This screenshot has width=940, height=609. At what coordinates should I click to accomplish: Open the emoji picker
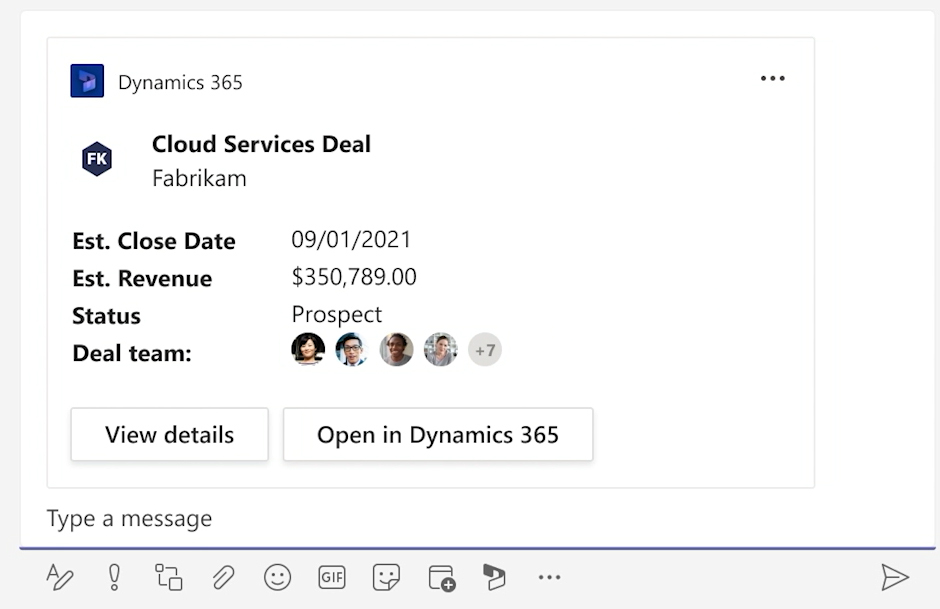[x=277, y=577]
